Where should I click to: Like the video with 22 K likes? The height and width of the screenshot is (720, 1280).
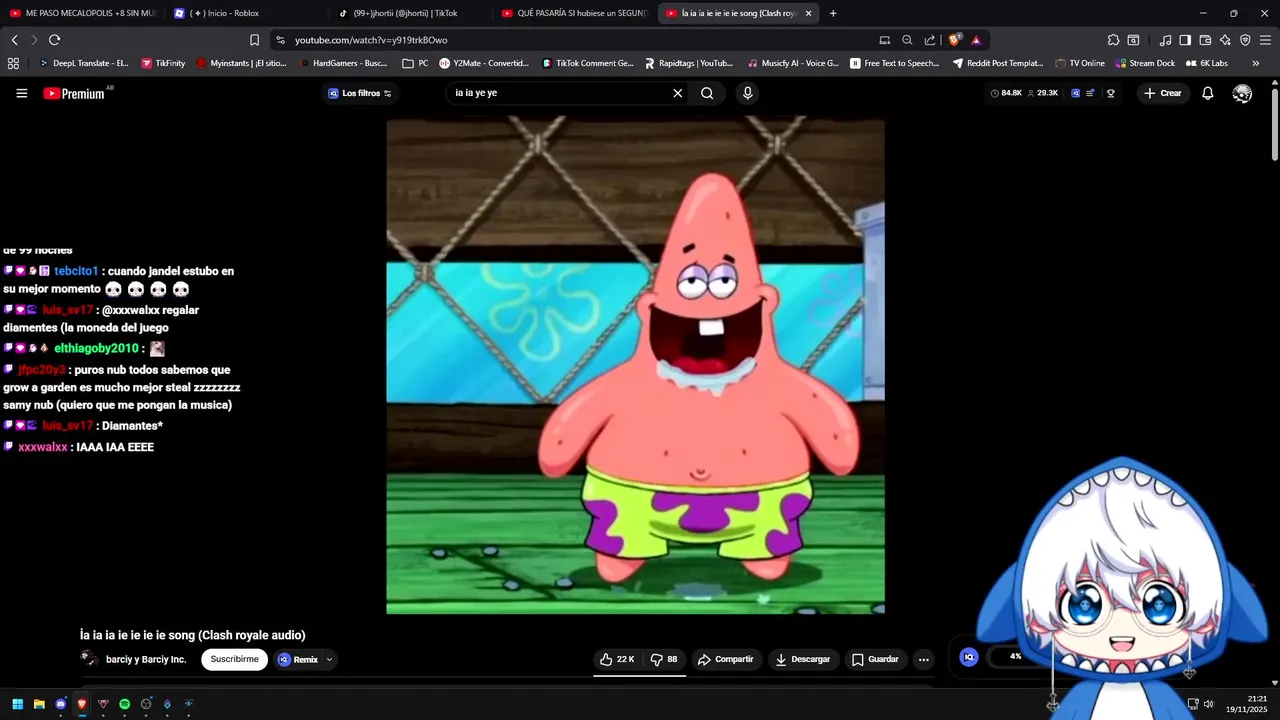pyautogui.click(x=617, y=659)
